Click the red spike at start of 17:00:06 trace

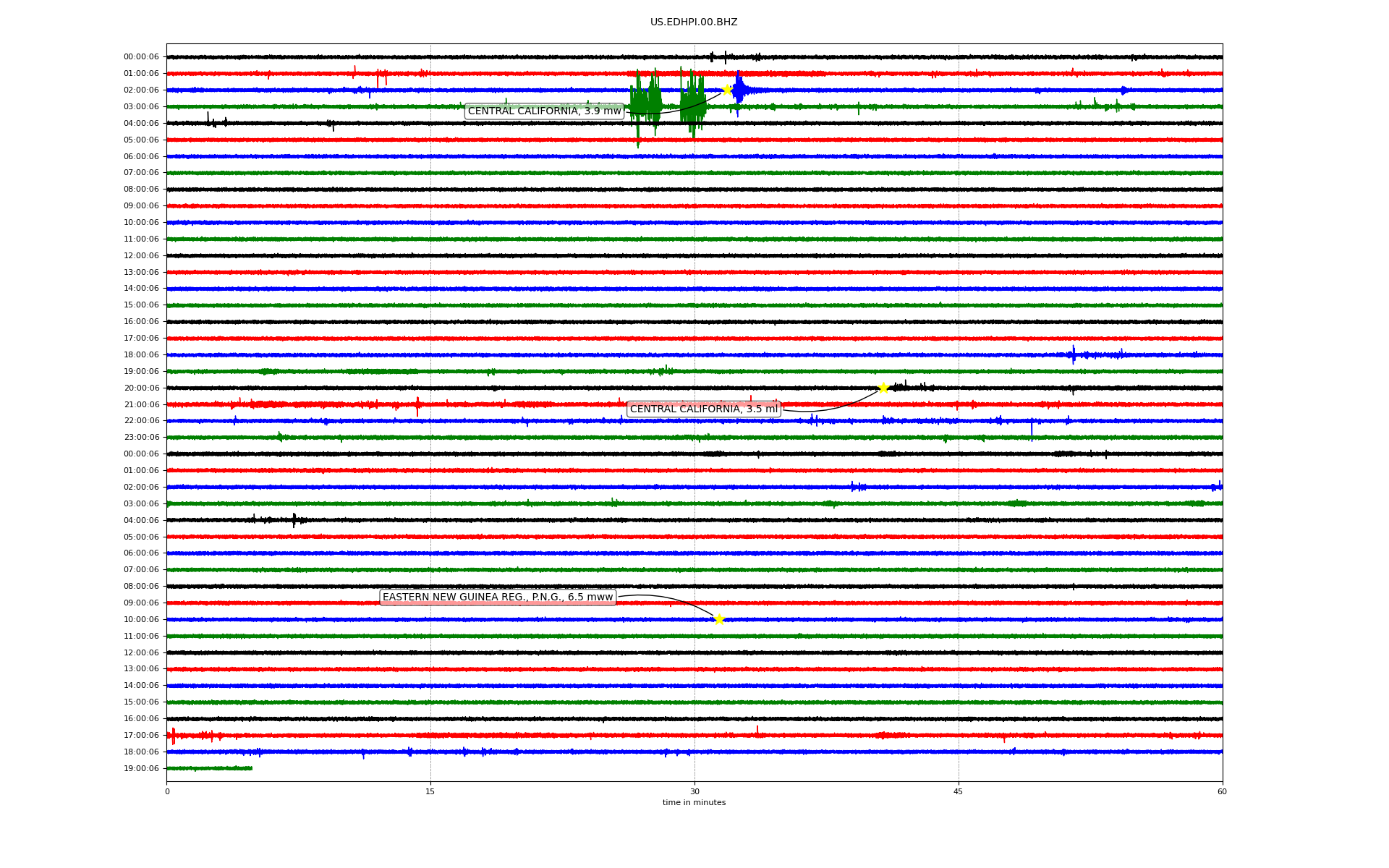tap(173, 735)
